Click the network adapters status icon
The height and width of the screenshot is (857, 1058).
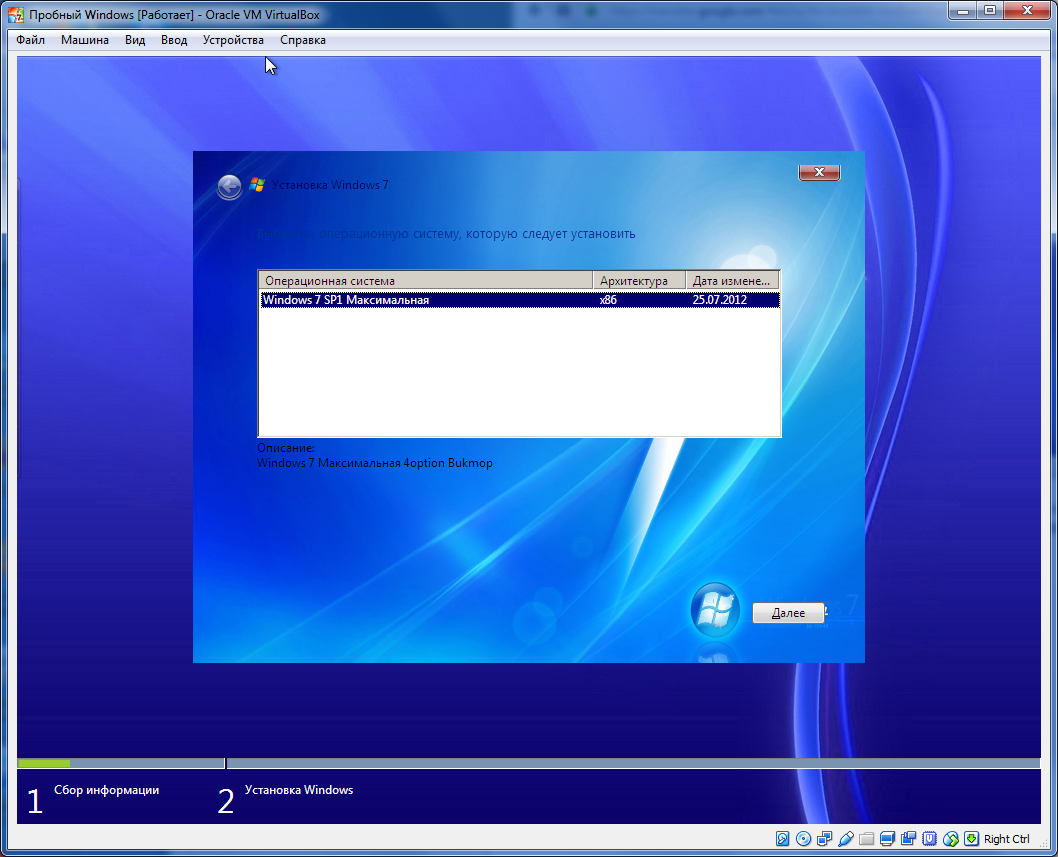click(x=825, y=839)
